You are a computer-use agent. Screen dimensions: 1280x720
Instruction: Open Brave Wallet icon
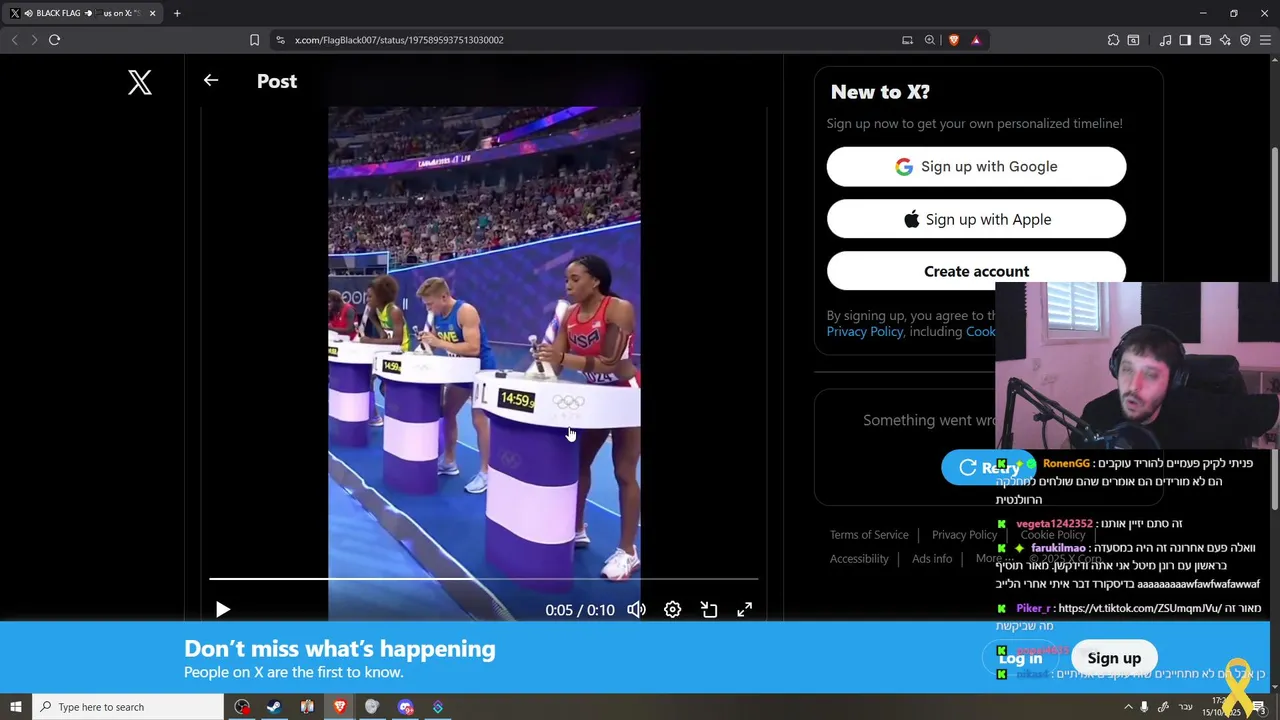(1205, 40)
